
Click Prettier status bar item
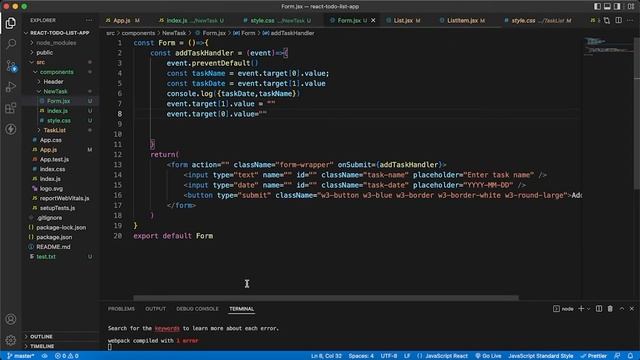(594, 356)
